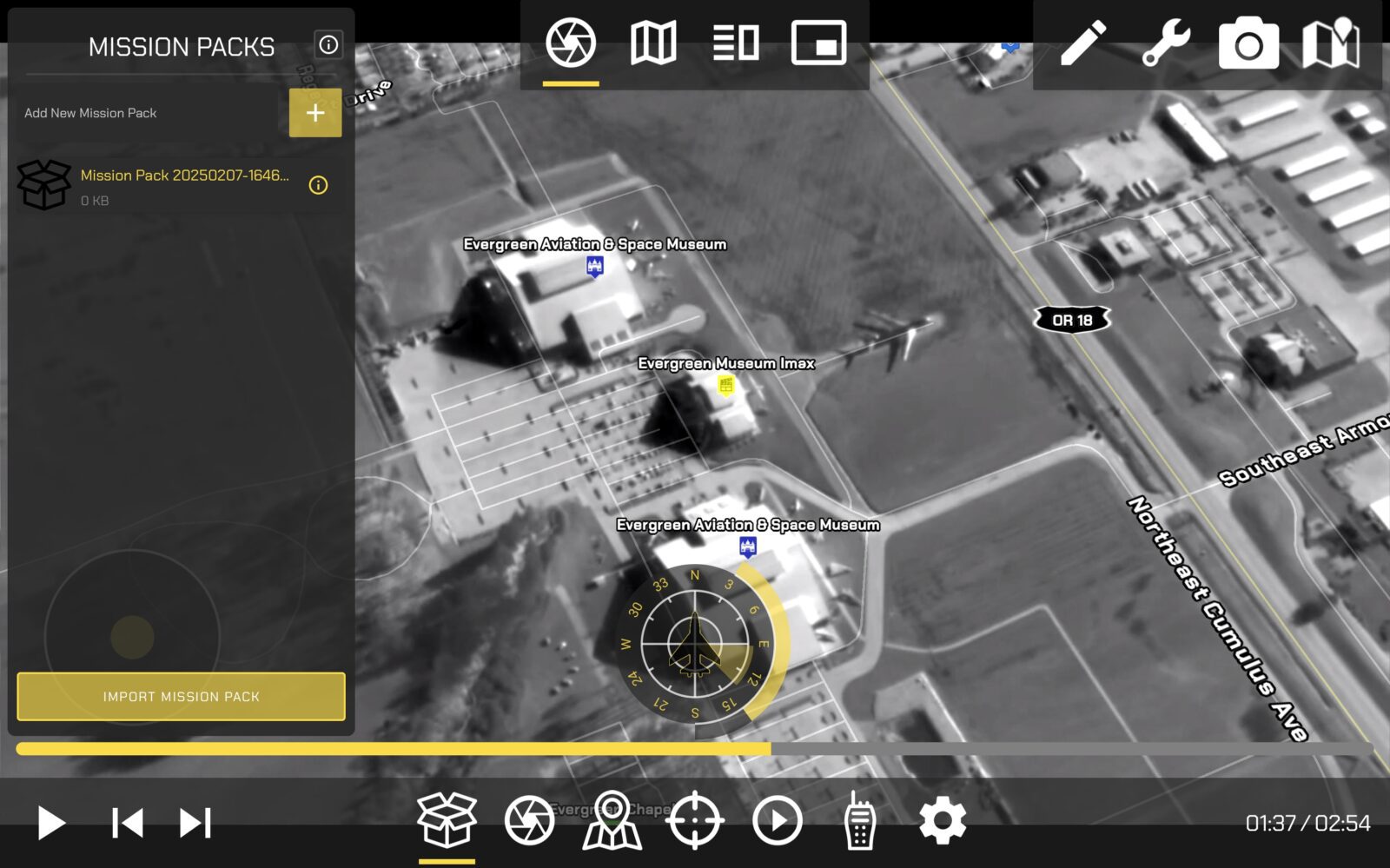Click marker under northern Evergreen Aviation & Space Museum label

tap(594, 266)
